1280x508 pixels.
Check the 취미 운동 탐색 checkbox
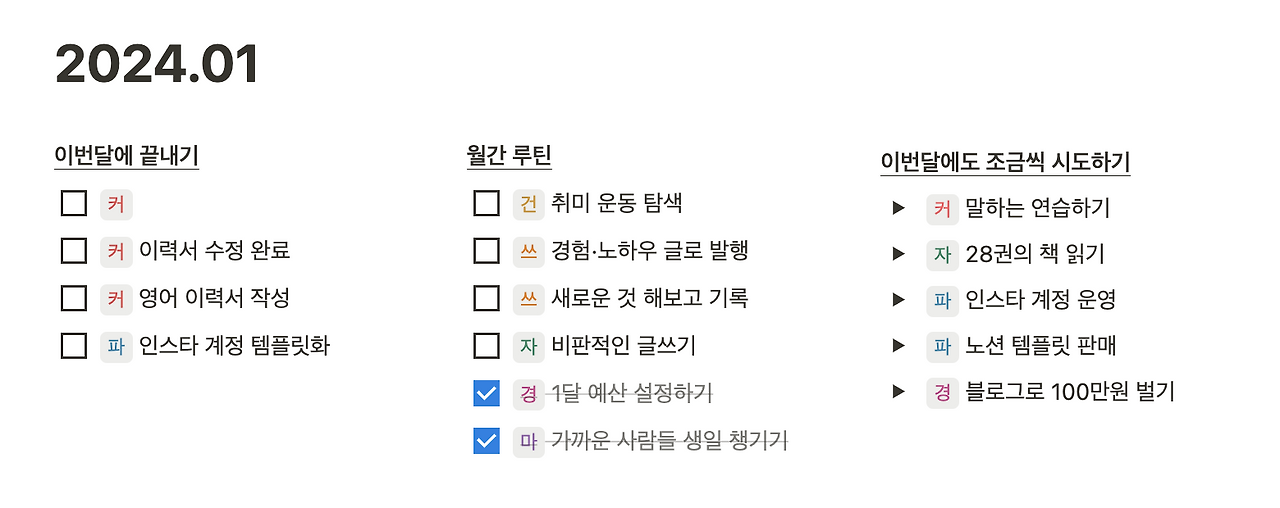point(486,204)
